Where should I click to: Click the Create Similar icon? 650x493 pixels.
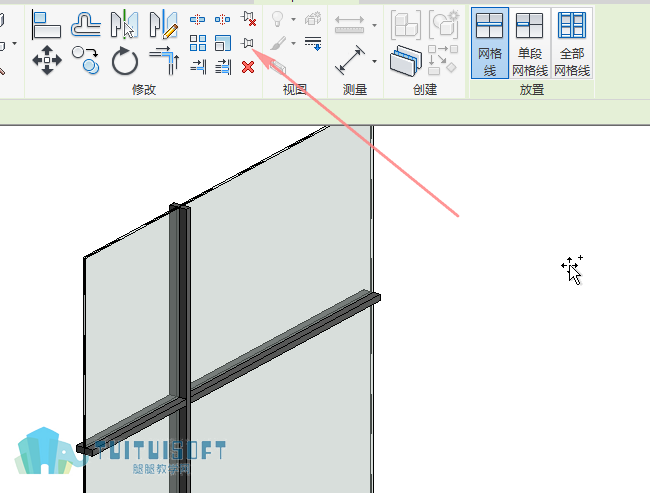click(x=443, y=61)
